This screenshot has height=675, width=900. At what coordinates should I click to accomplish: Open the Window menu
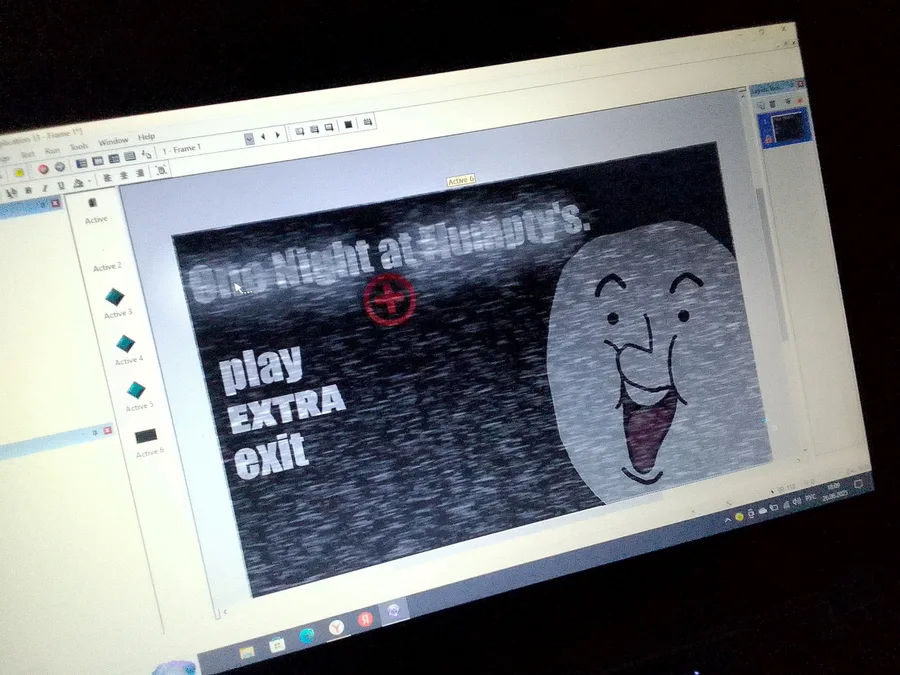pos(113,142)
